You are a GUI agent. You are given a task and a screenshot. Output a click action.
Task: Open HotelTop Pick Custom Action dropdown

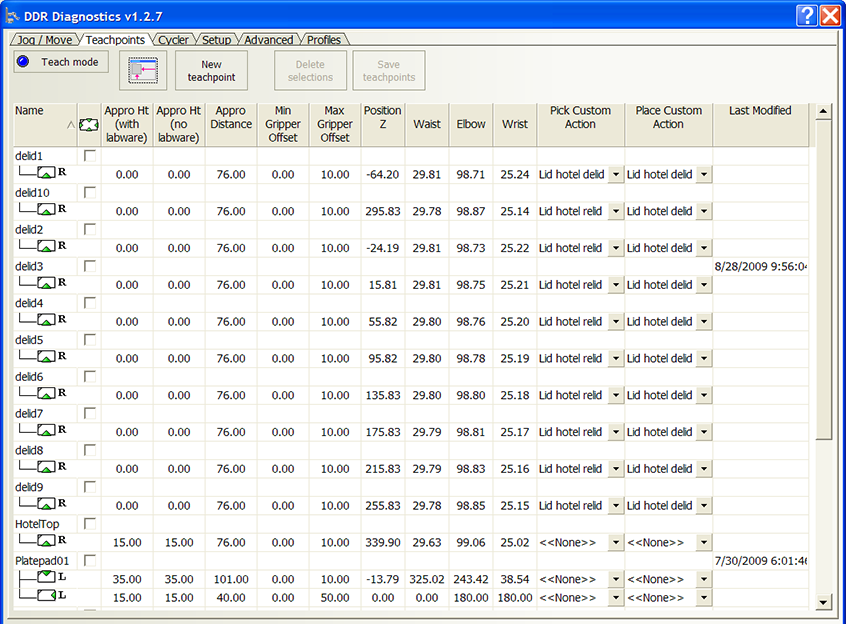click(x=616, y=542)
